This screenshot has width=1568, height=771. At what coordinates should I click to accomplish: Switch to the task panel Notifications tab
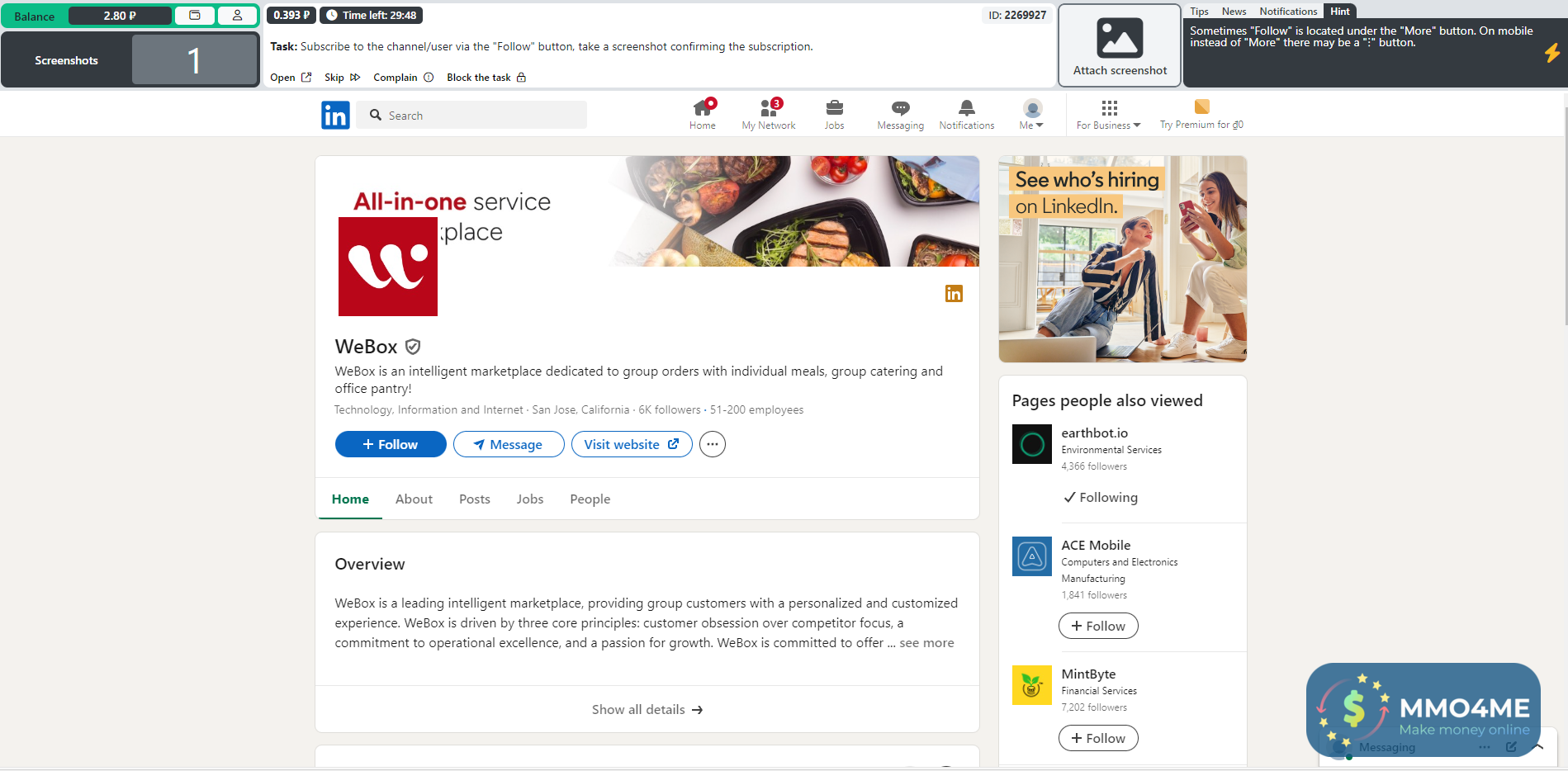coord(1288,12)
